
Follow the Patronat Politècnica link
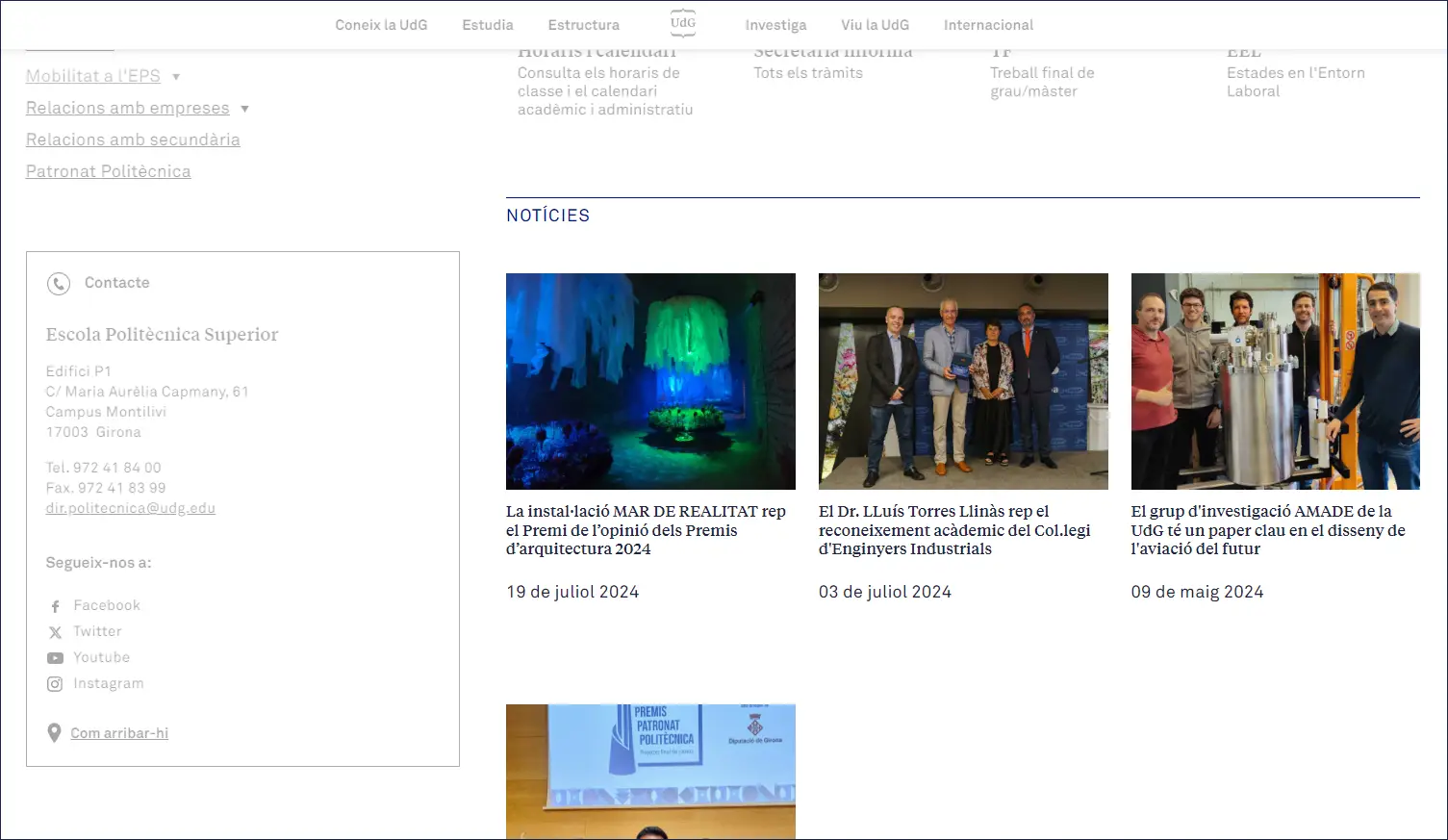pos(108,171)
